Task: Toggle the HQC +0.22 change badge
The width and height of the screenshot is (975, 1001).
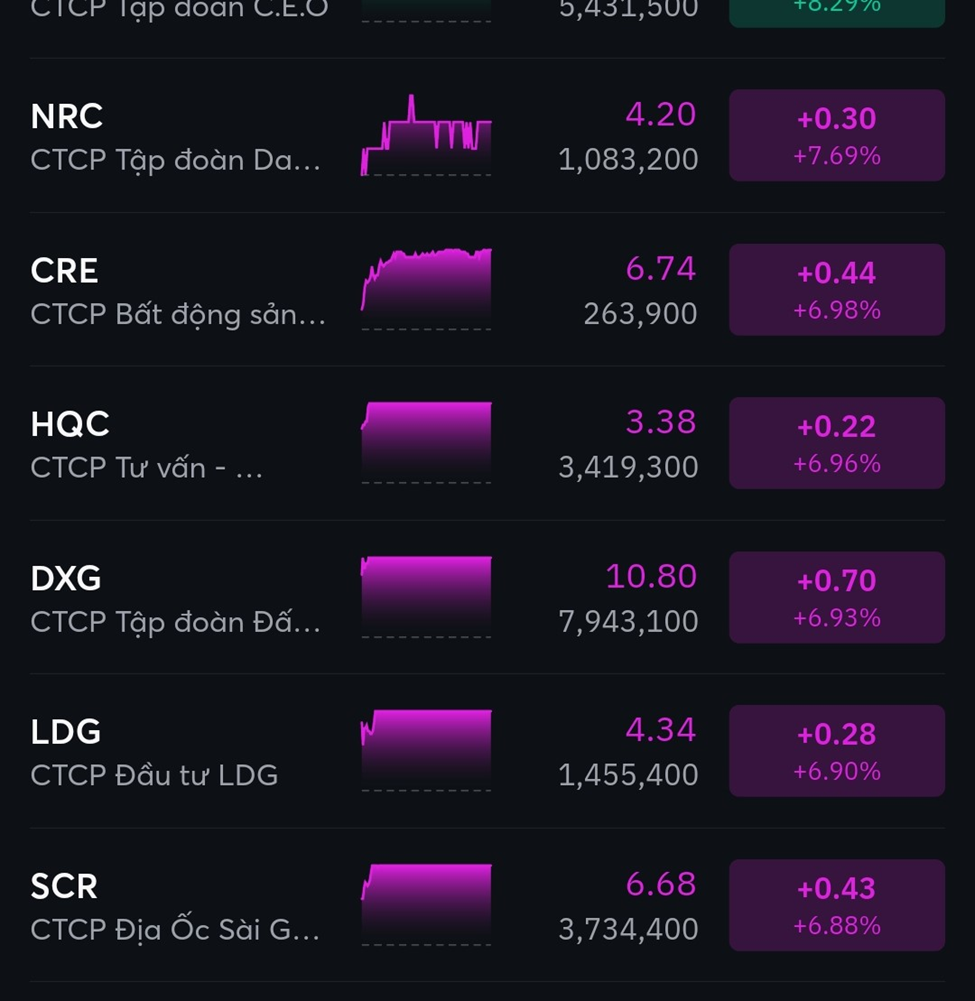Action: click(836, 443)
